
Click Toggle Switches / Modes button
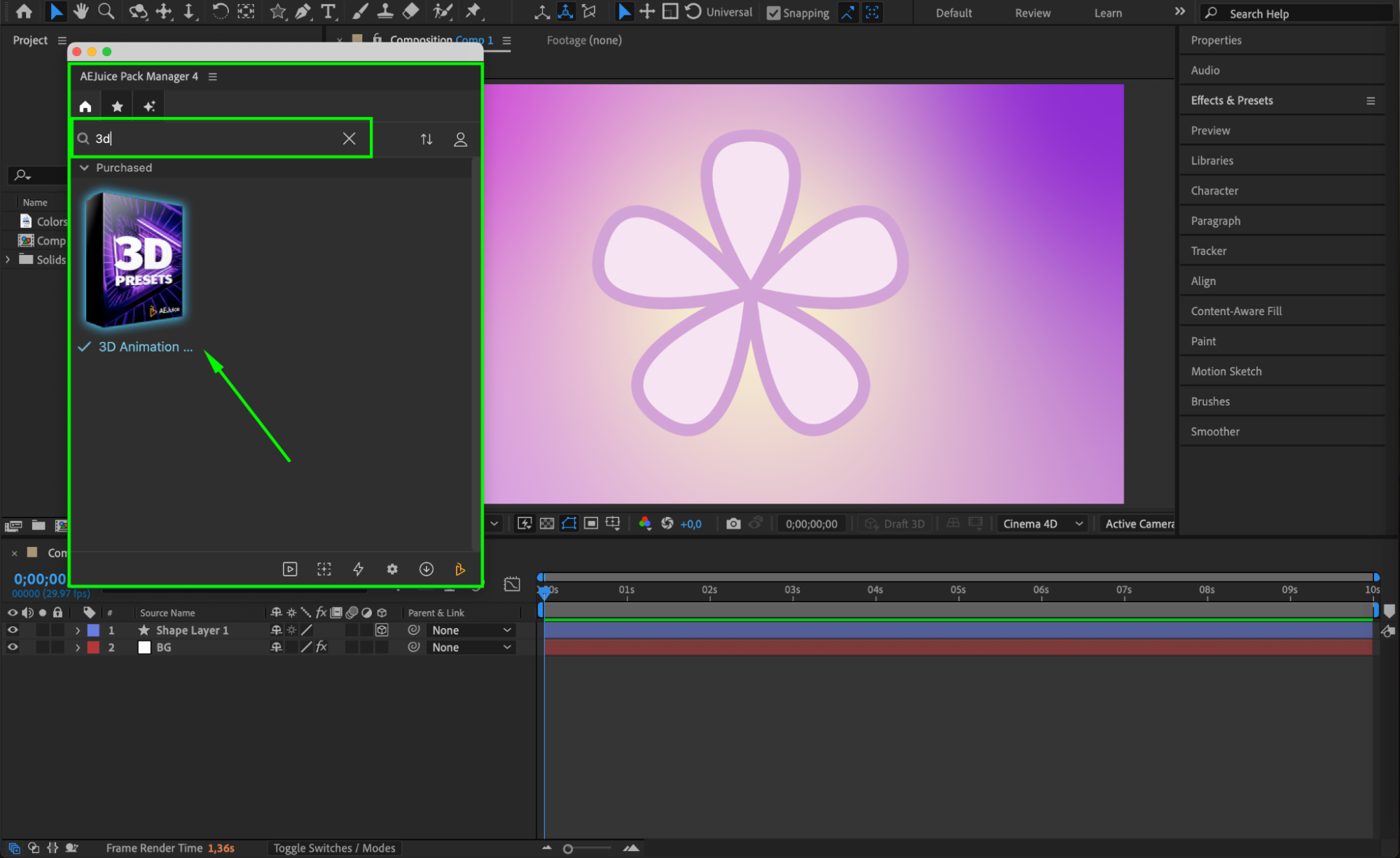pyautogui.click(x=334, y=848)
